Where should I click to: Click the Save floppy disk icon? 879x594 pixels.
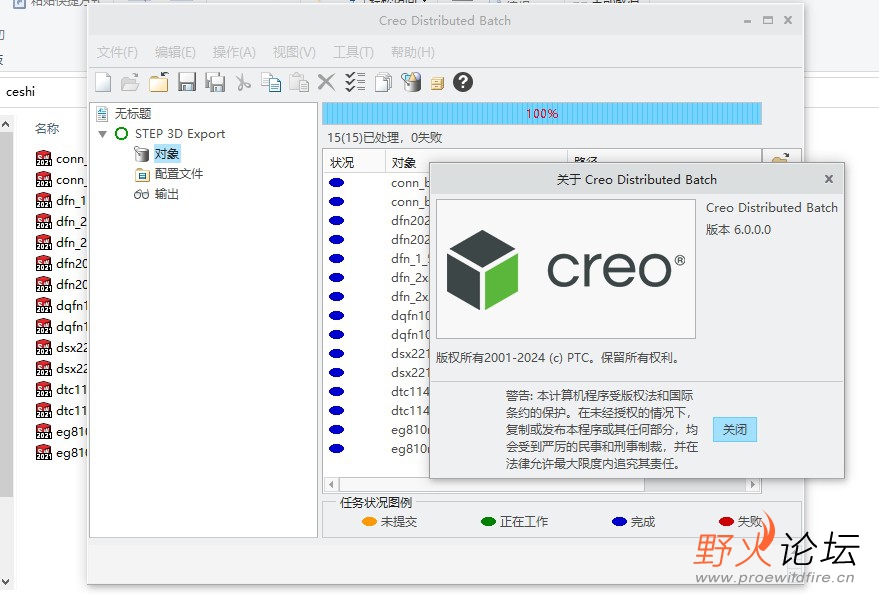pyautogui.click(x=187, y=82)
